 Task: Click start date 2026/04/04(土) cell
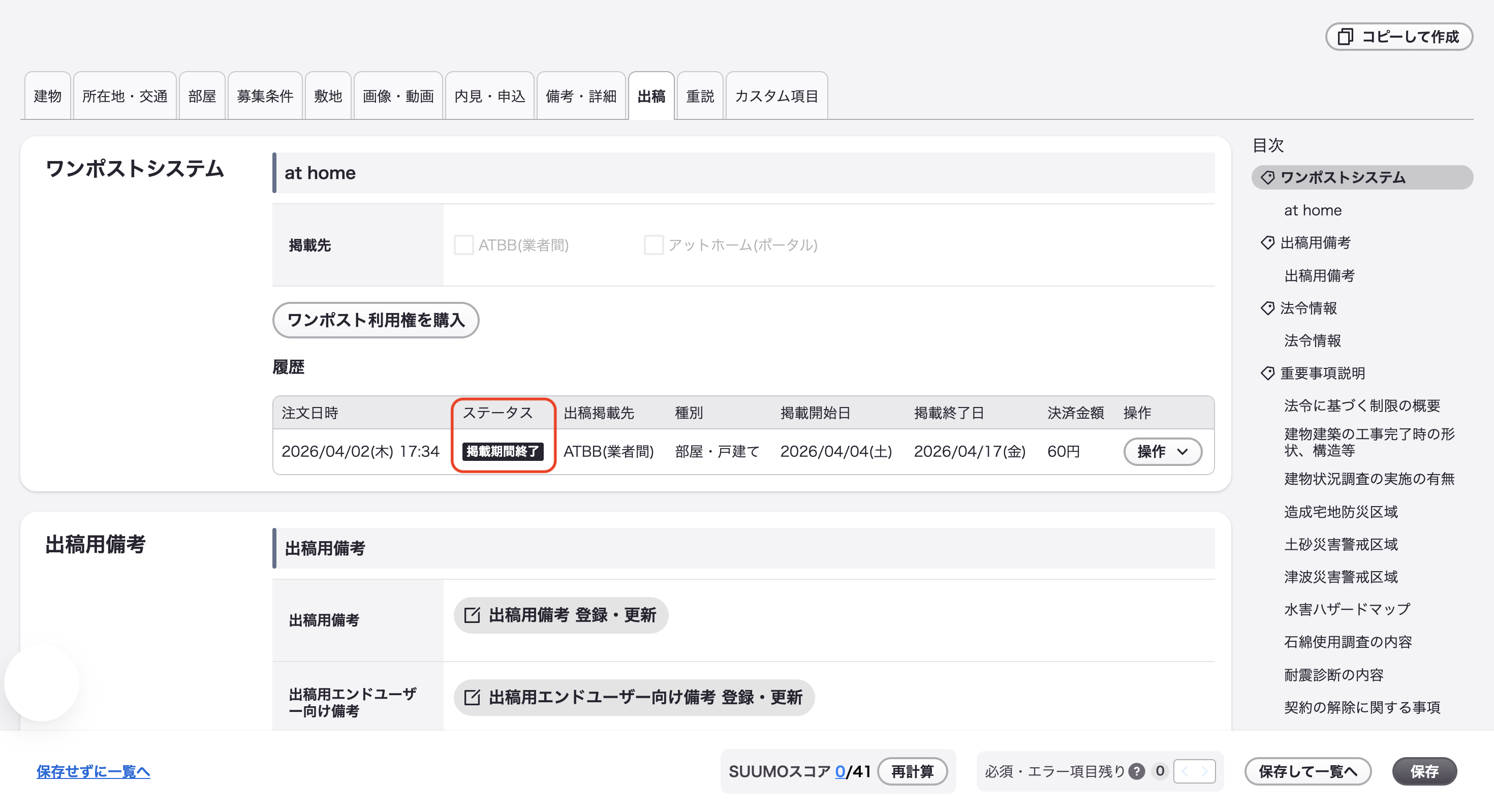click(x=836, y=451)
